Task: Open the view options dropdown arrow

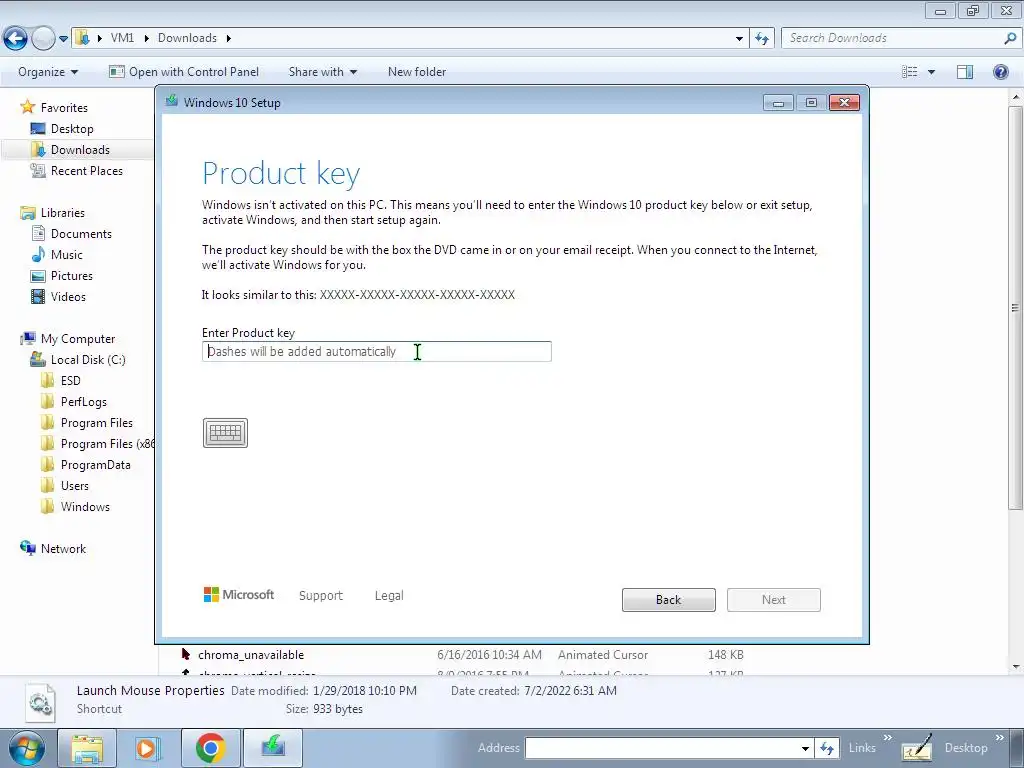Action: 931,72
